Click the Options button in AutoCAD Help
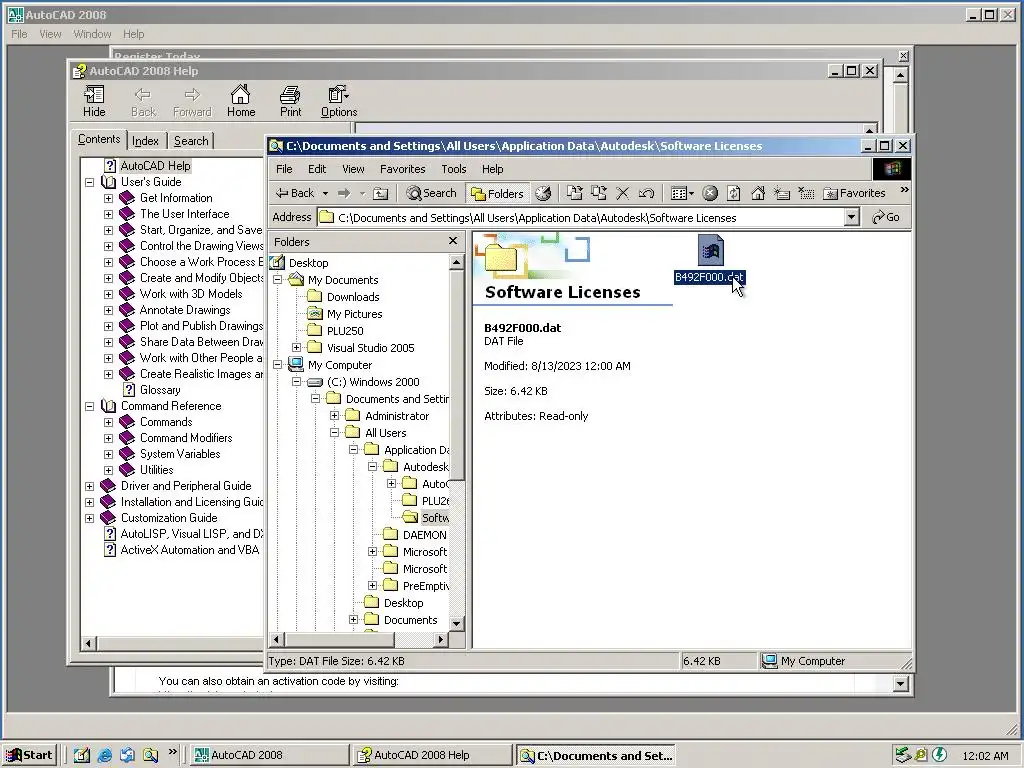 (339, 101)
